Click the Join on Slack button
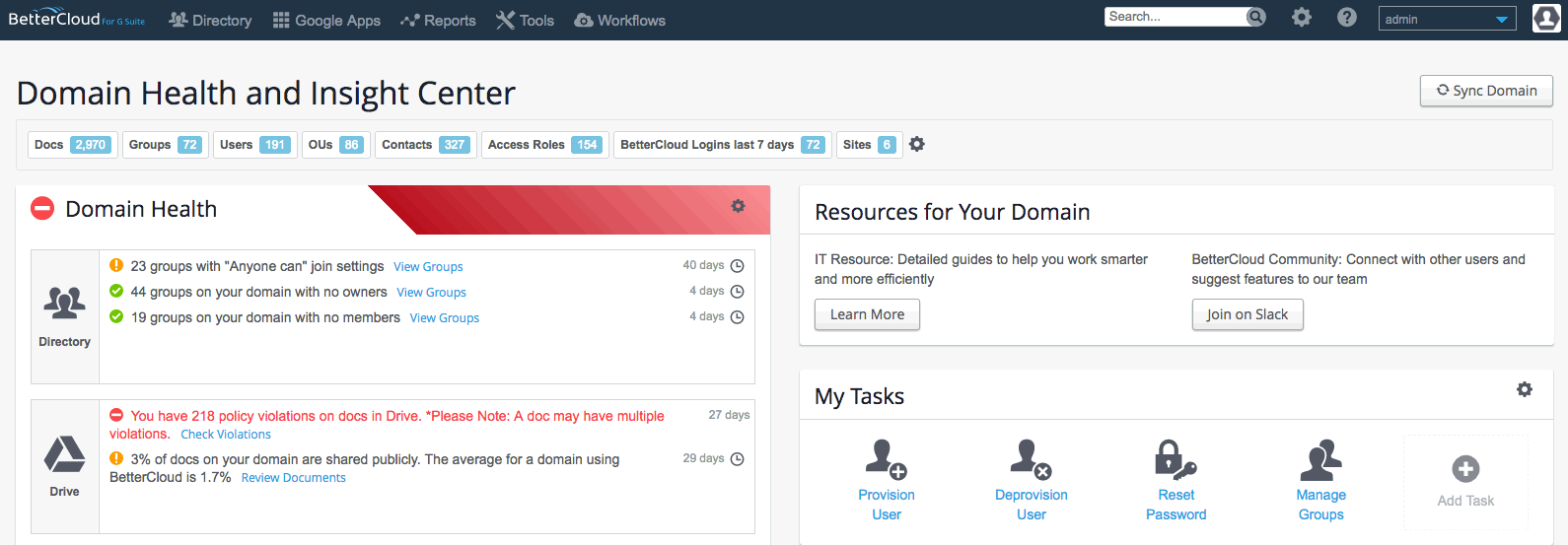 (x=1247, y=314)
